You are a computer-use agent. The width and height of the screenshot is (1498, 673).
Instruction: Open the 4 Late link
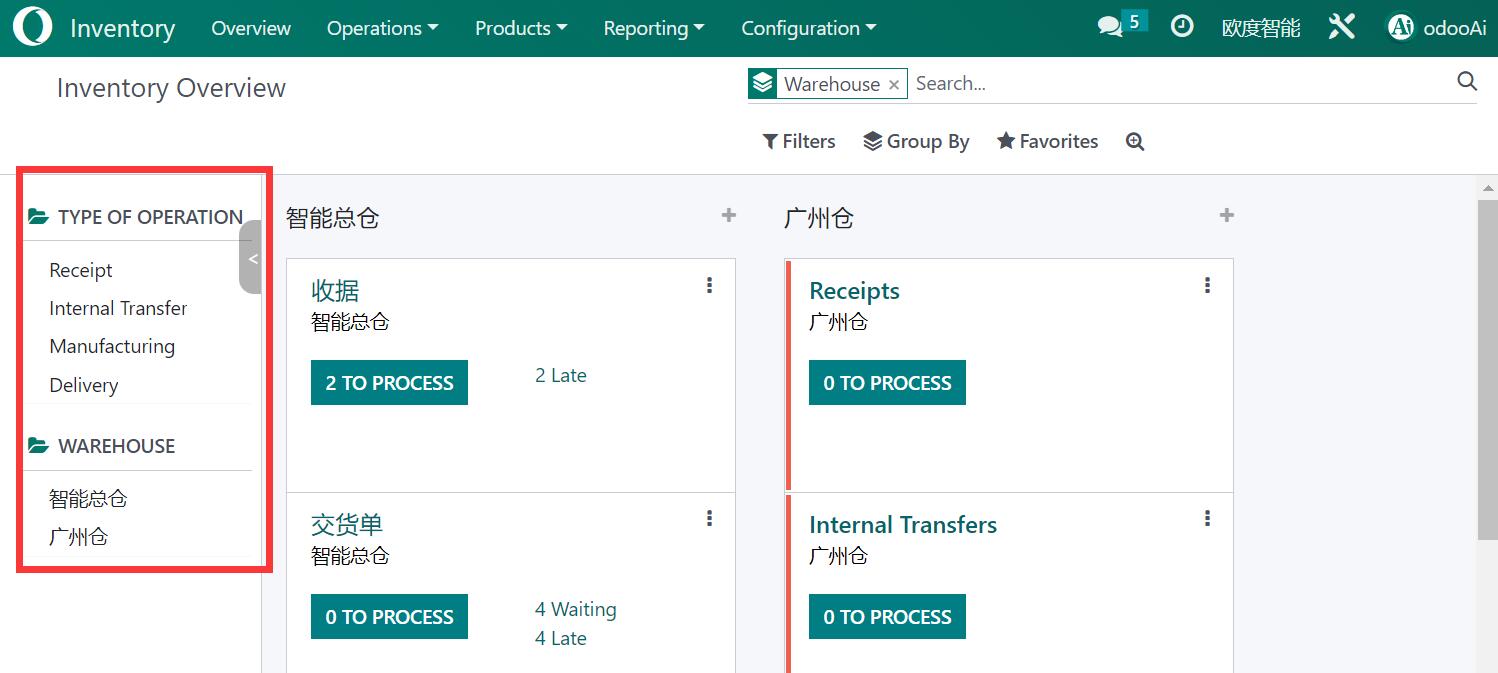[561, 638]
